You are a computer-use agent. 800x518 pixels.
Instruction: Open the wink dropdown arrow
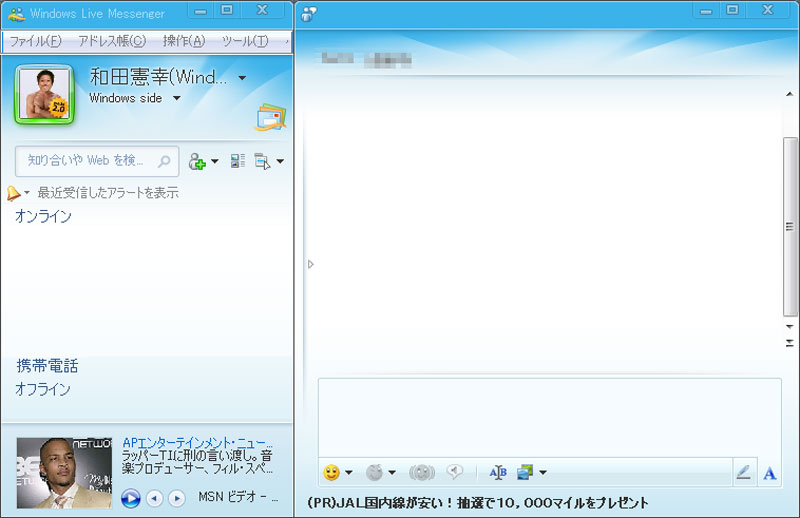pyautogui.click(x=391, y=473)
